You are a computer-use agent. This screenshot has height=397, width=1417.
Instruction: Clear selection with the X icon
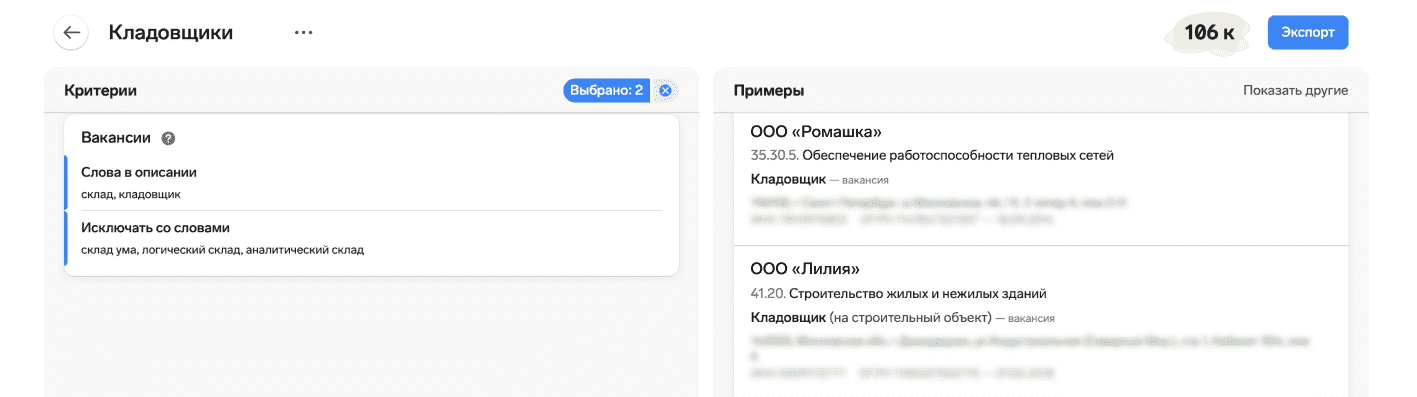click(x=665, y=91)
